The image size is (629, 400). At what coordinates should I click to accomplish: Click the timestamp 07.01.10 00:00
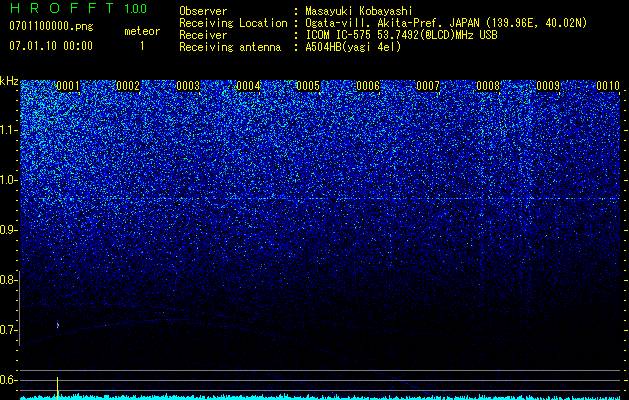tap(51, 46)
